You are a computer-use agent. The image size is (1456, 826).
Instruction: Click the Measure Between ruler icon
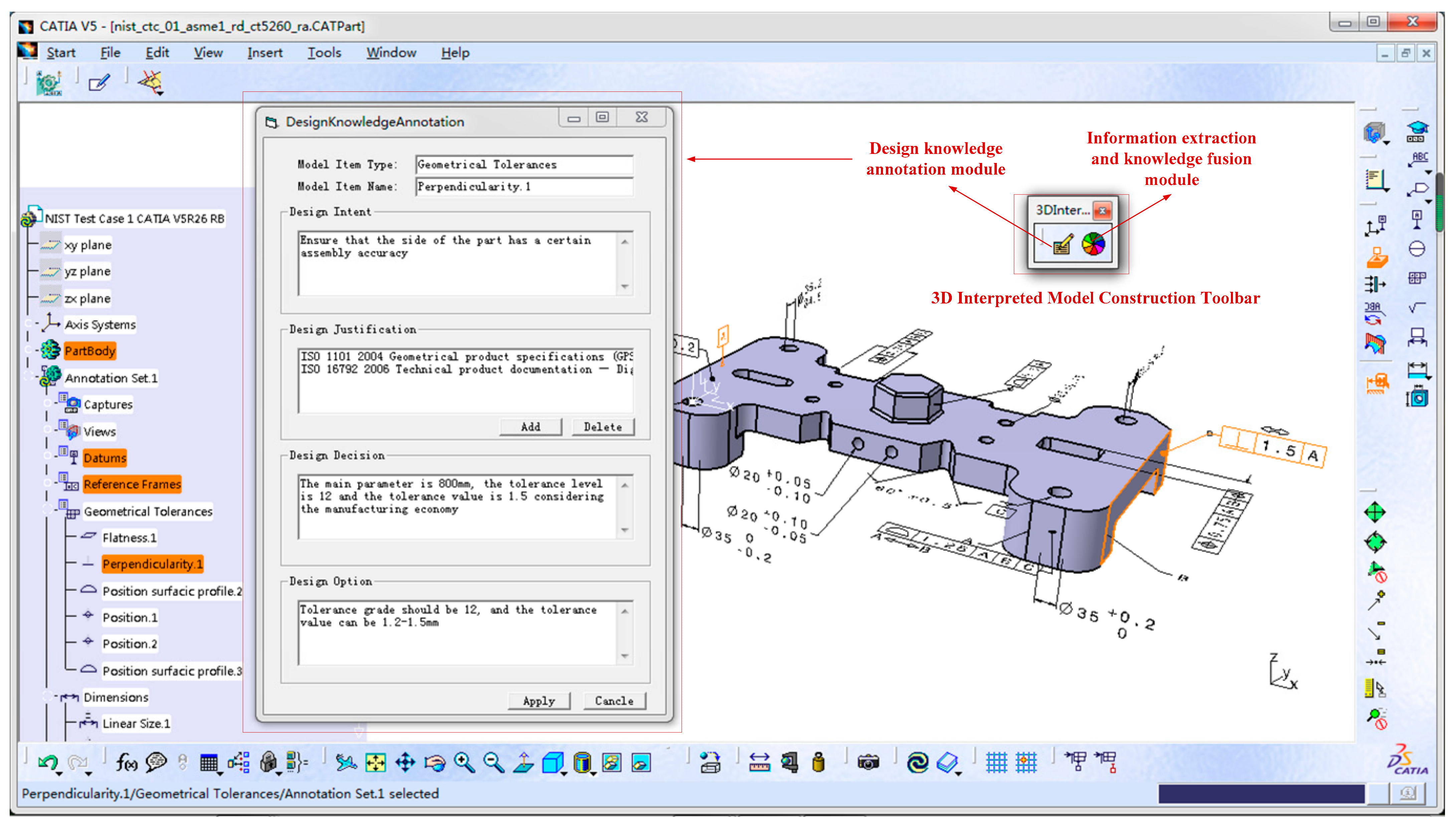[759, 763]
